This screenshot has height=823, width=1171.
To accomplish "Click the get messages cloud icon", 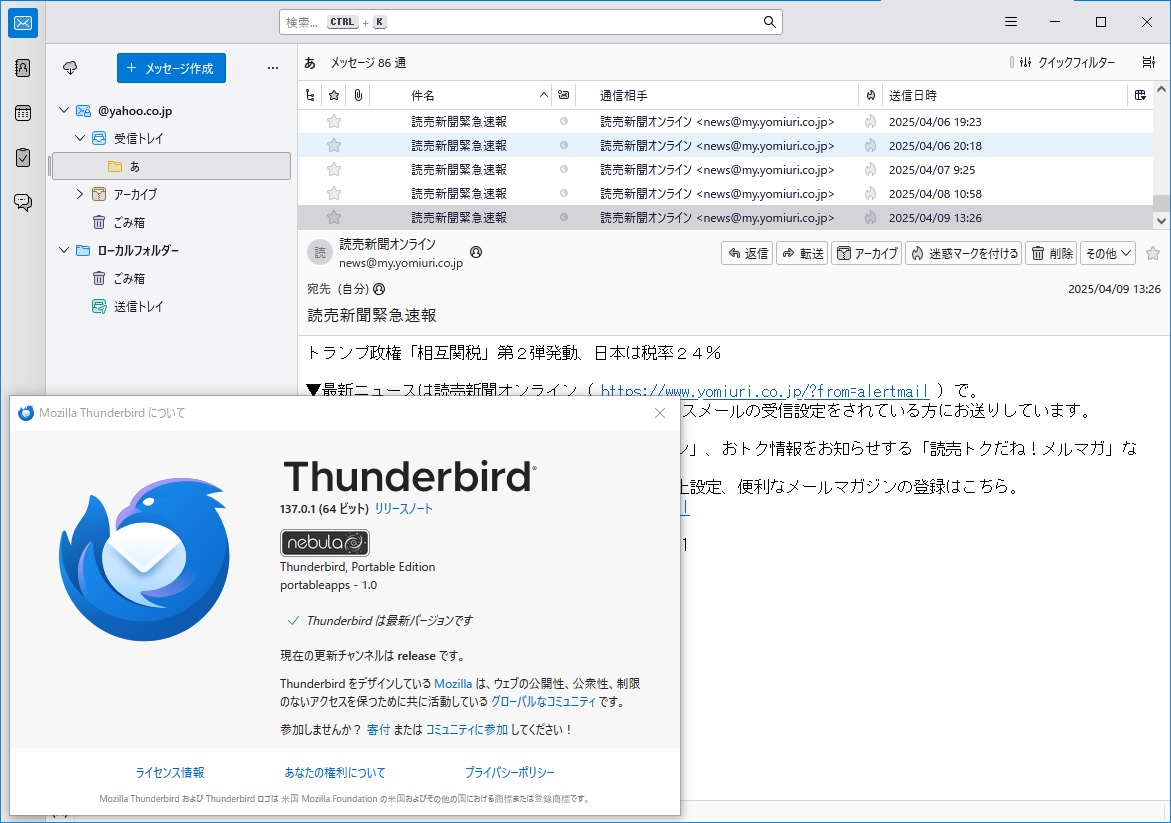I will pyautogui.click(x=70, y=68).
